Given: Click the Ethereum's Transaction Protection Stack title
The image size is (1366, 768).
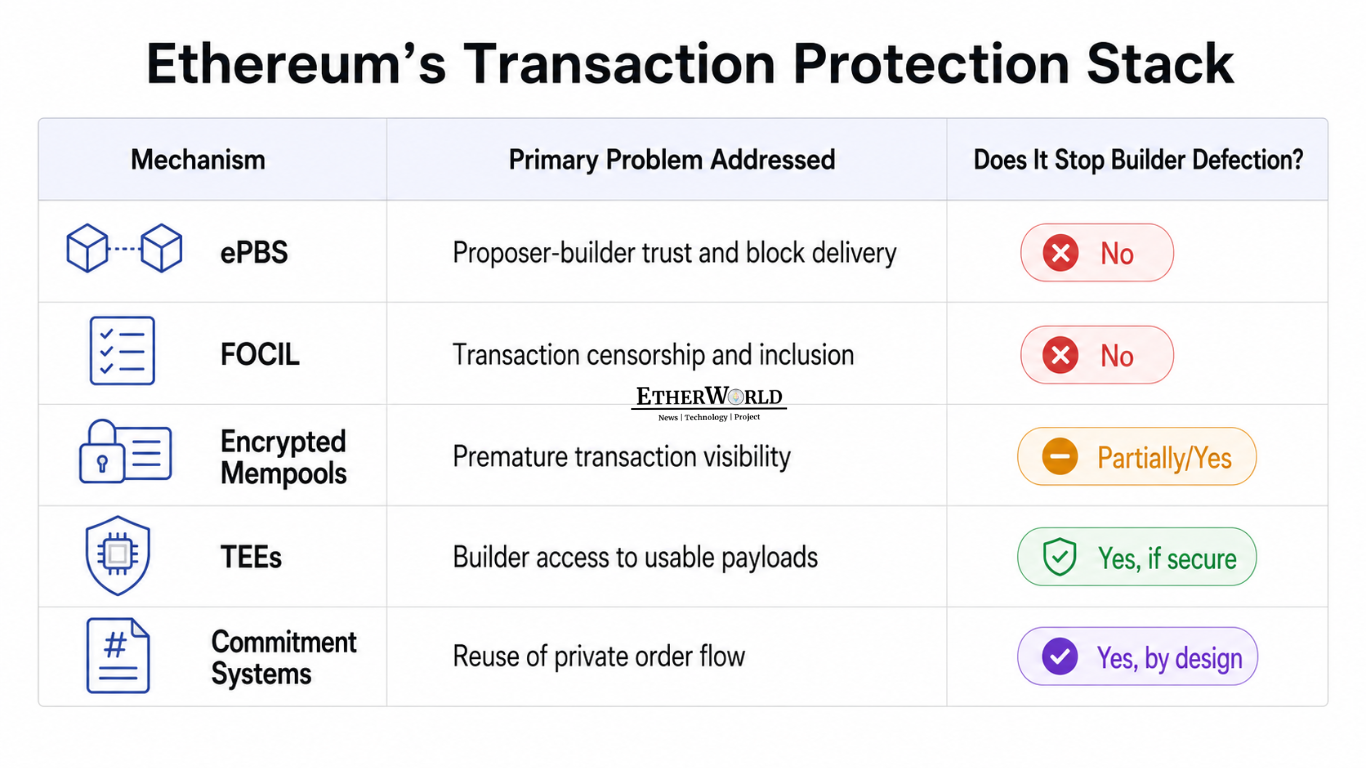Looking at the screenshot, I should pyautogui.click(x=690, y=64).
